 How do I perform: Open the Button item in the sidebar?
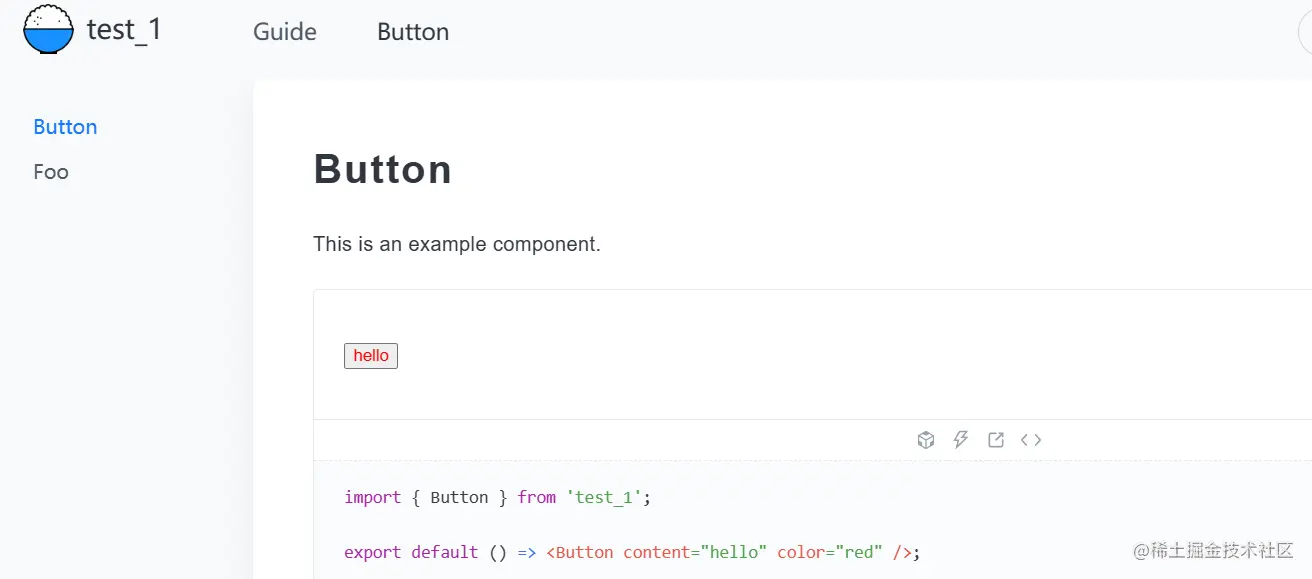click(65, 127)
